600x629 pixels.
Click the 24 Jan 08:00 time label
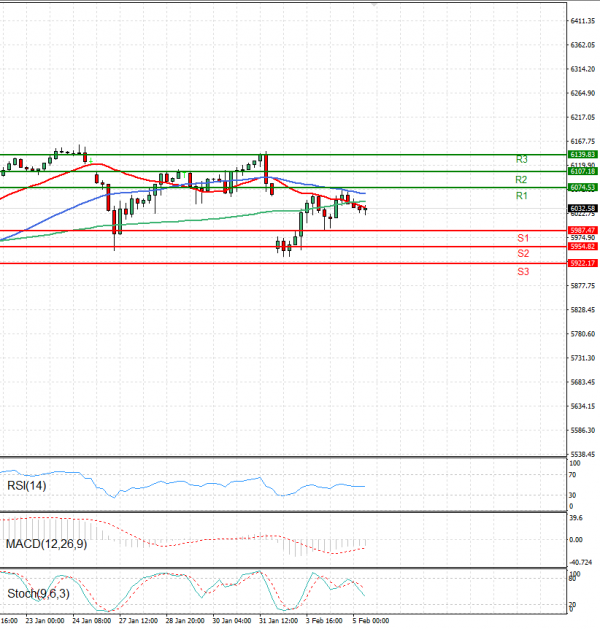92,621
